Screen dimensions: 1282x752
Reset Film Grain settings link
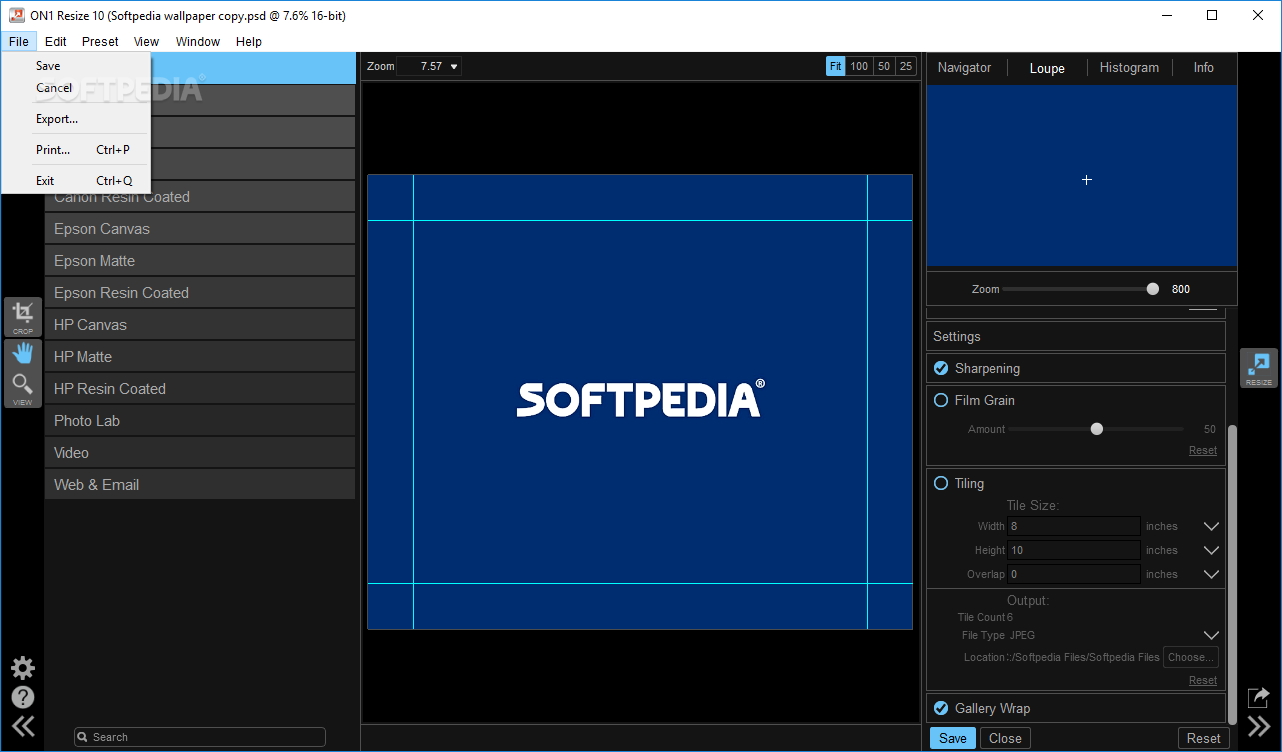click(x=1203, y=450)
